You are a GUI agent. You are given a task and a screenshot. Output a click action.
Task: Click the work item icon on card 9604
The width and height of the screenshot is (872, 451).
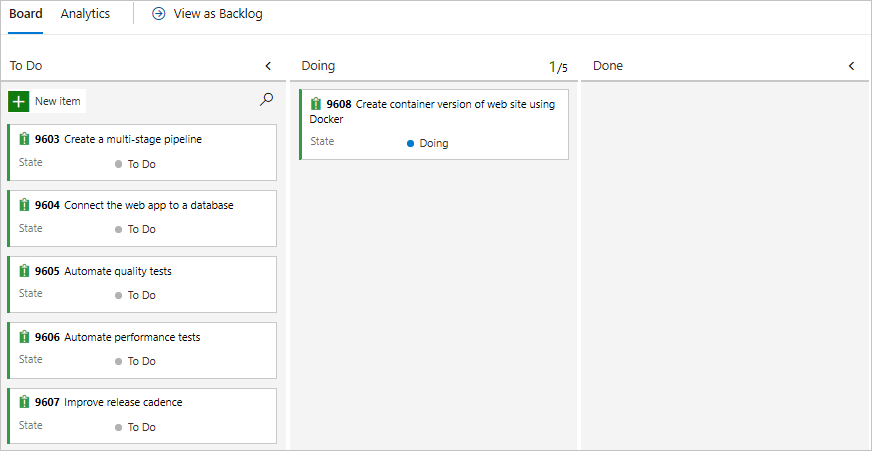pyautogui.click(x=25, y=205)
